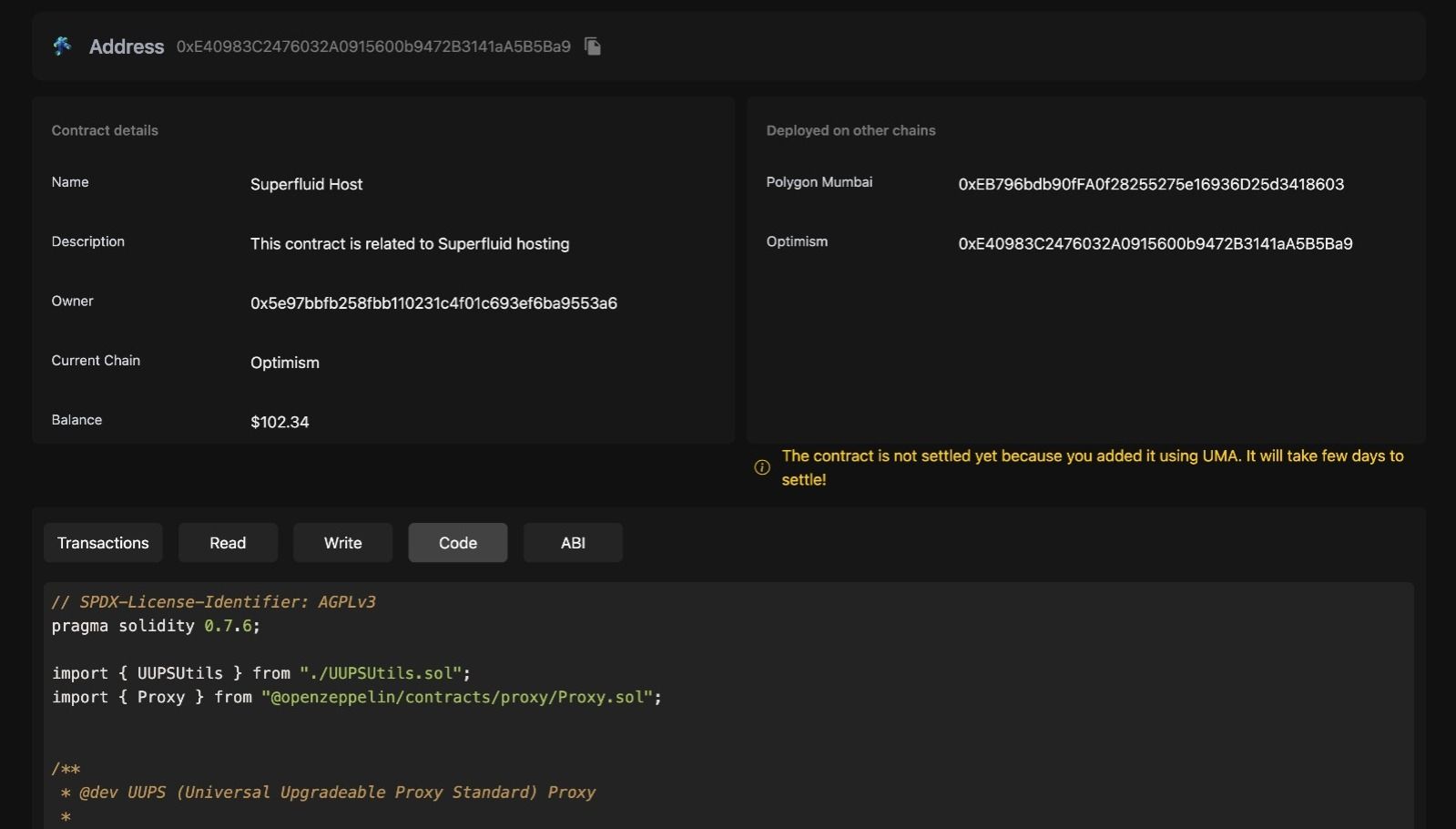Click the name value Superfluid Host
Image resolution: width=1456 pixels, height=829 pixels.
click(306, 184)
